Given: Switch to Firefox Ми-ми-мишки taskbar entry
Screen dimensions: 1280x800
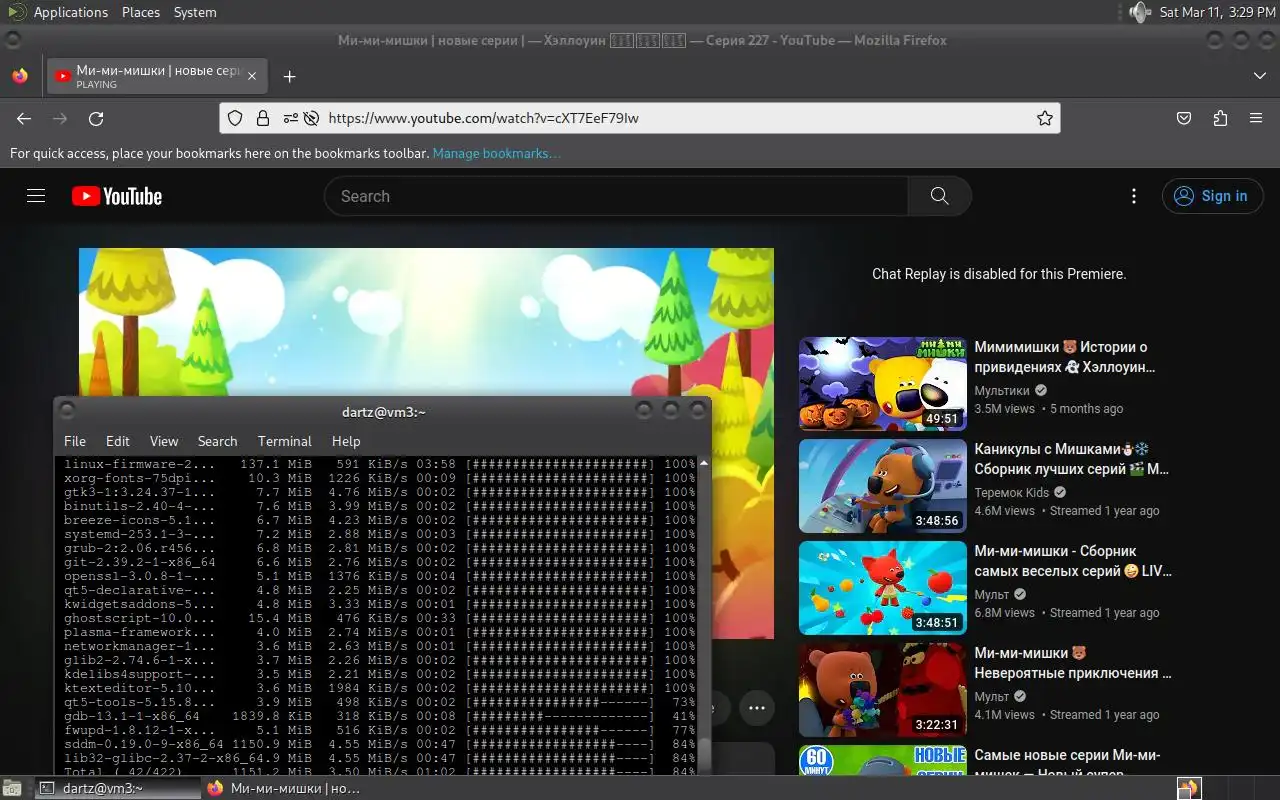Looking at the screenshot, I should tap(285, 788).
